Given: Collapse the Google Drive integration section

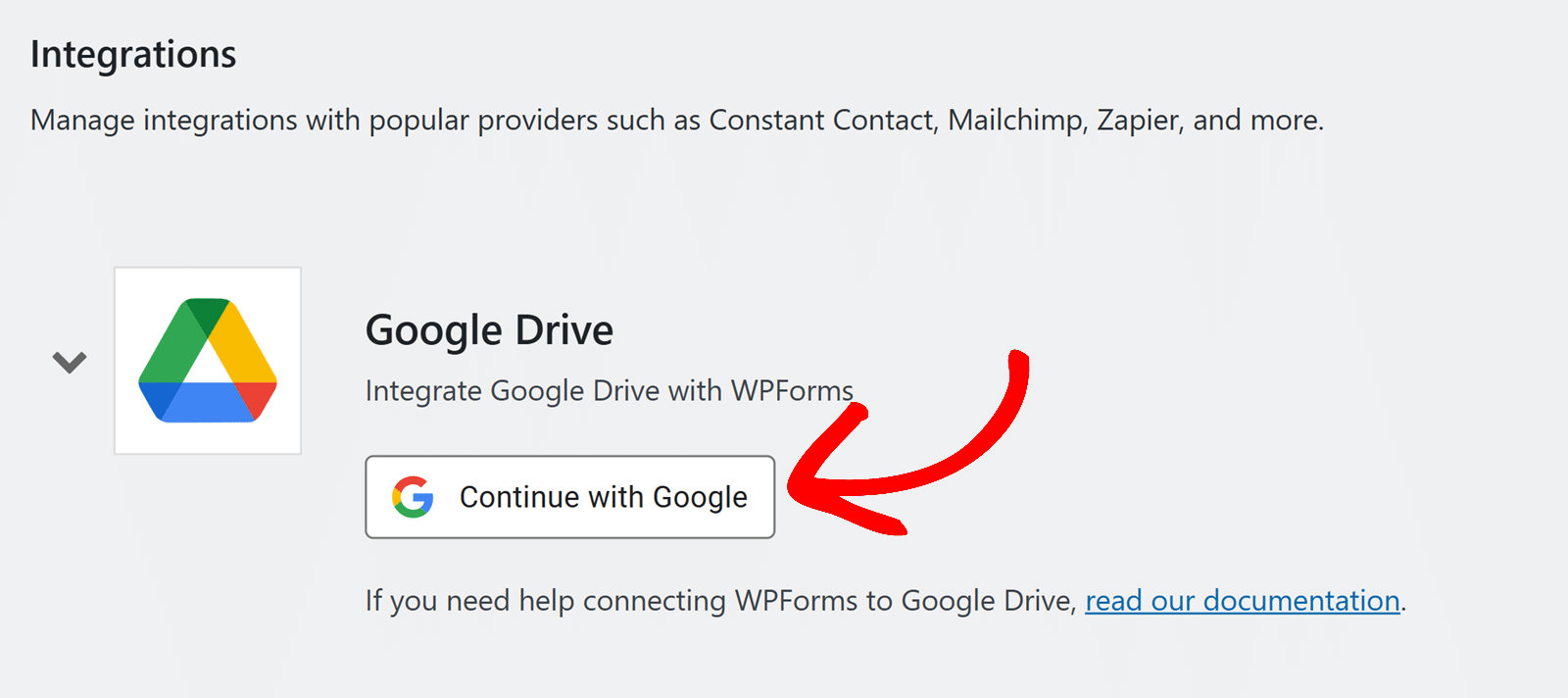Looking at the screenshot, I should pos(69,361).
